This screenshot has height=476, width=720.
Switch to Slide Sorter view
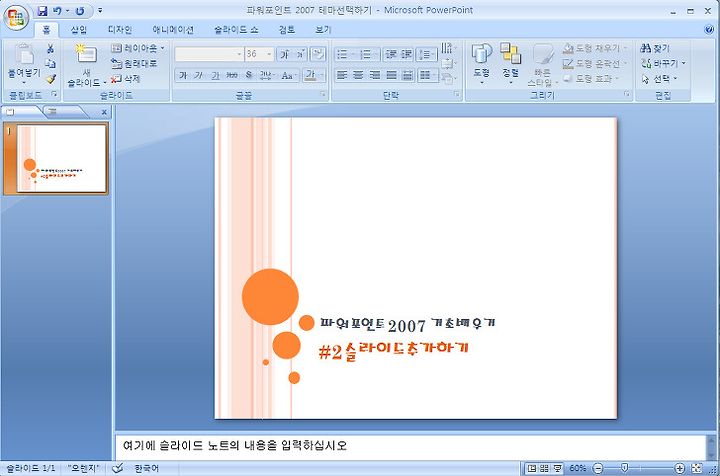pos(545,468)
